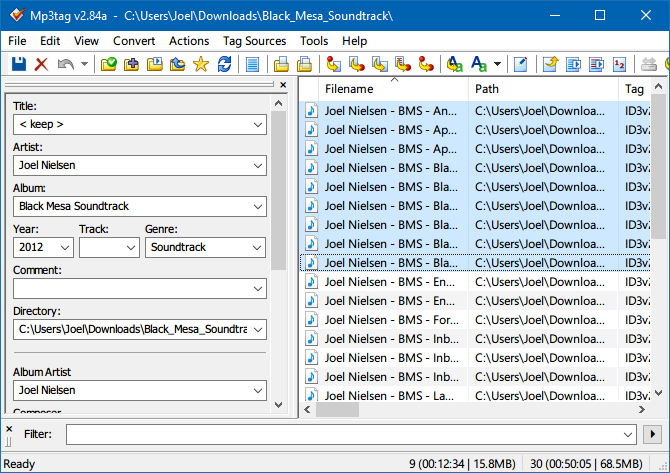Viewport: 670px width, 473px height.
Task: Click the blue-arrow folder toolbar icon
Action: [177, 64]
